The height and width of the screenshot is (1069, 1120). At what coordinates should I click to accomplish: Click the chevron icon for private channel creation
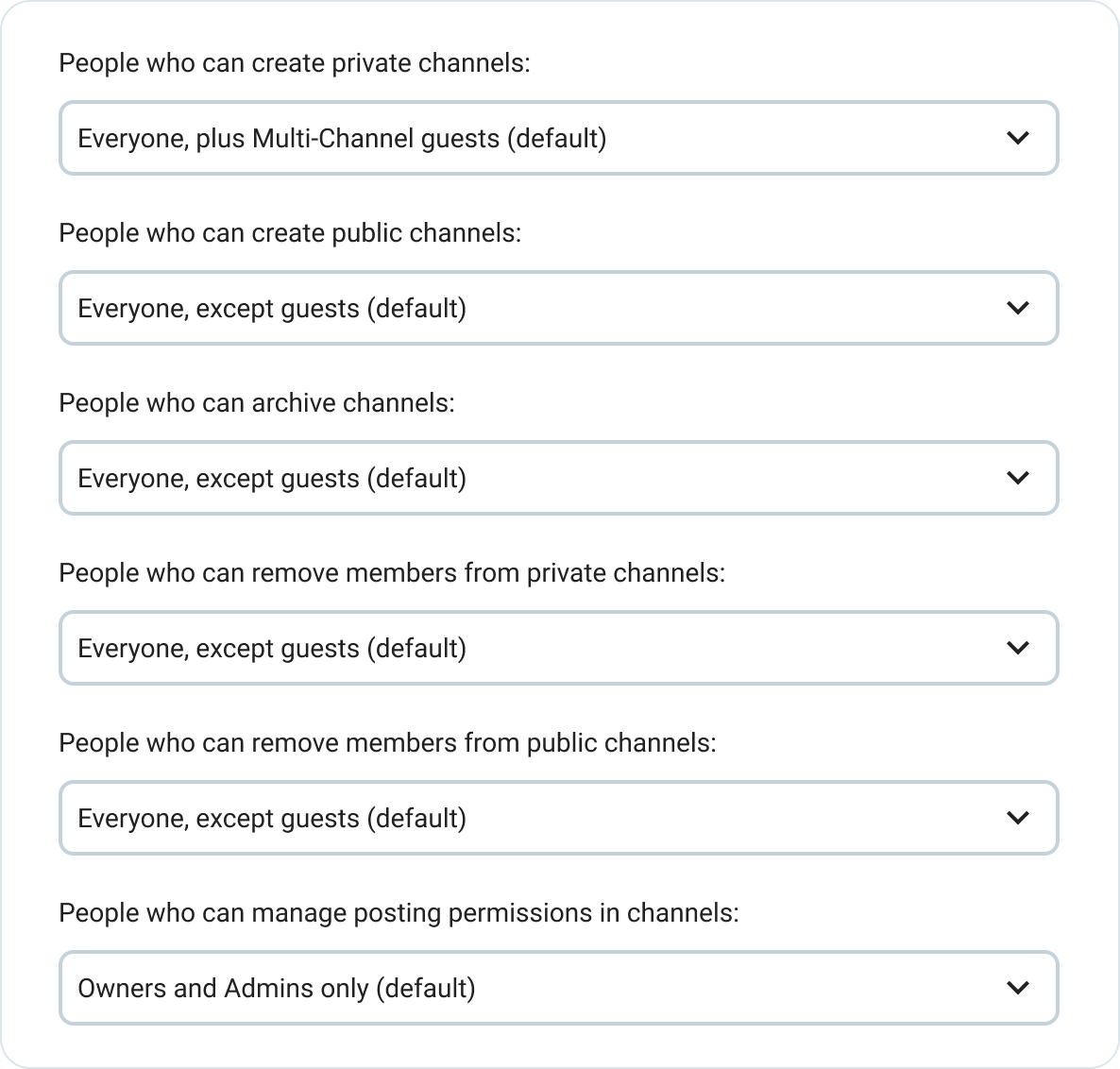(1017, 138)
